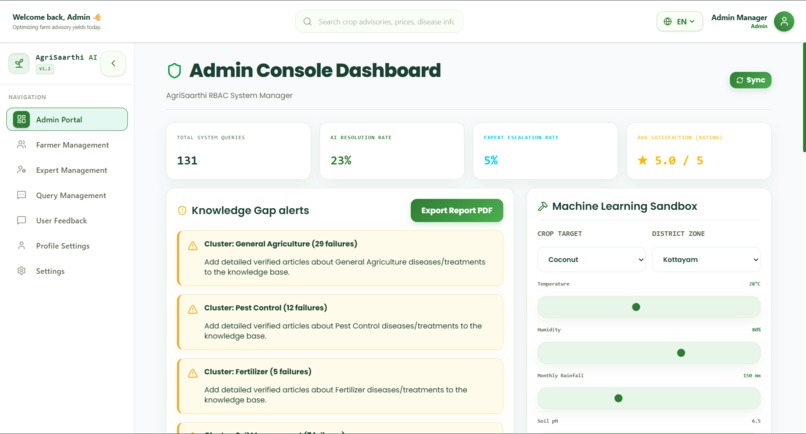Open the EN language dropdown
The width and height of the screenshot is (806, 434).
[x=680, y=22]
